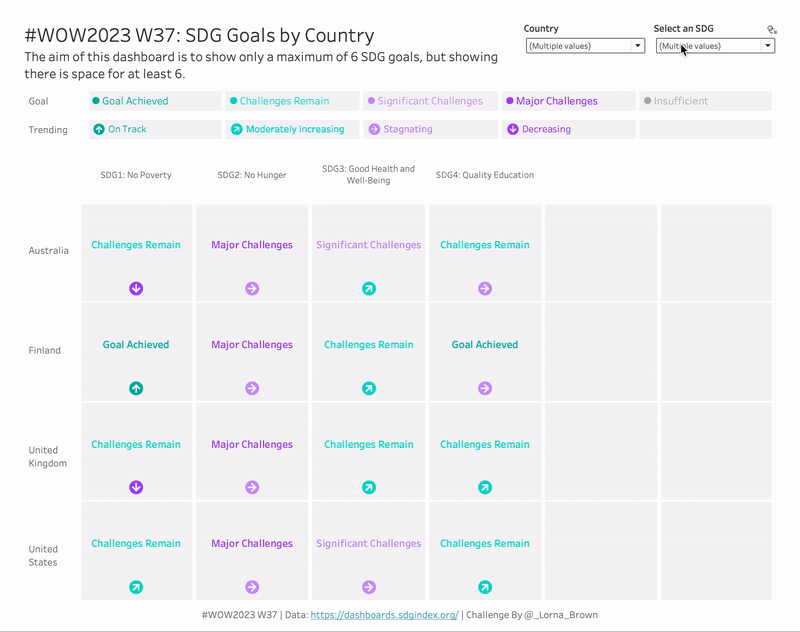800x632 pixels.
Task: Click the Moderately Increasing legend icon
Action: [x=236, y=129]
